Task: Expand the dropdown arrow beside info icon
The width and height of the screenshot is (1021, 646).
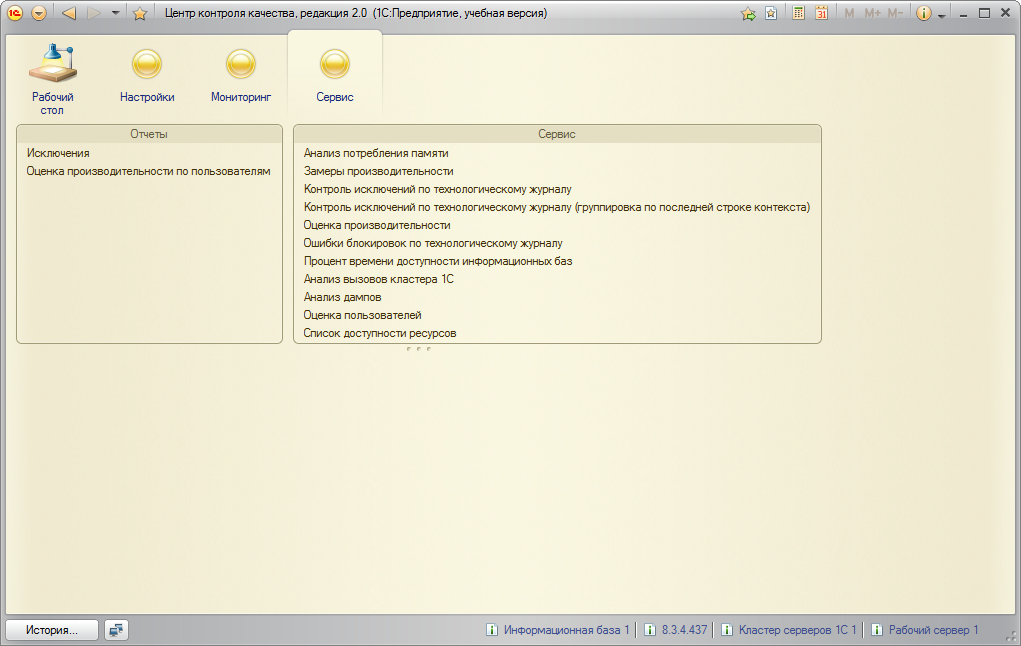Action: pos(941,15)
